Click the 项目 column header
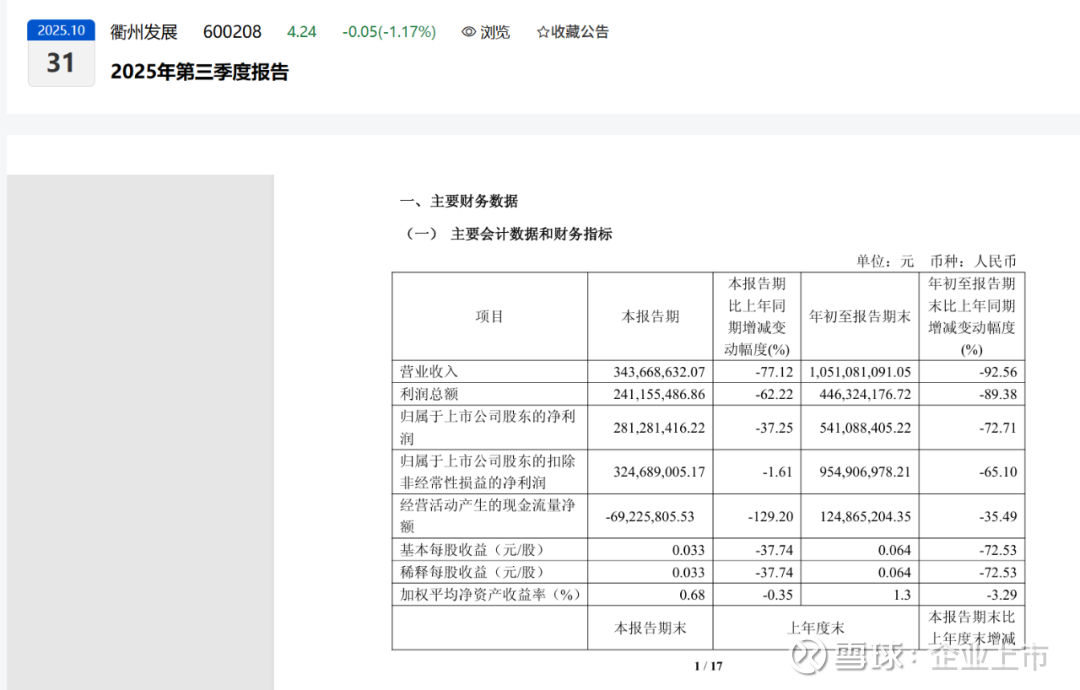This screenshot has width=1080, height=690. [489, 316]
